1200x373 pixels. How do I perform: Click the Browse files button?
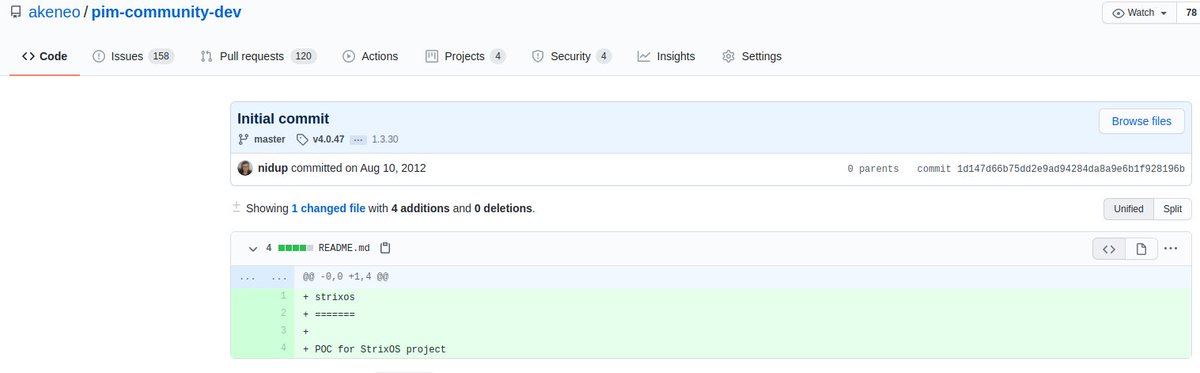[1141, 121]
